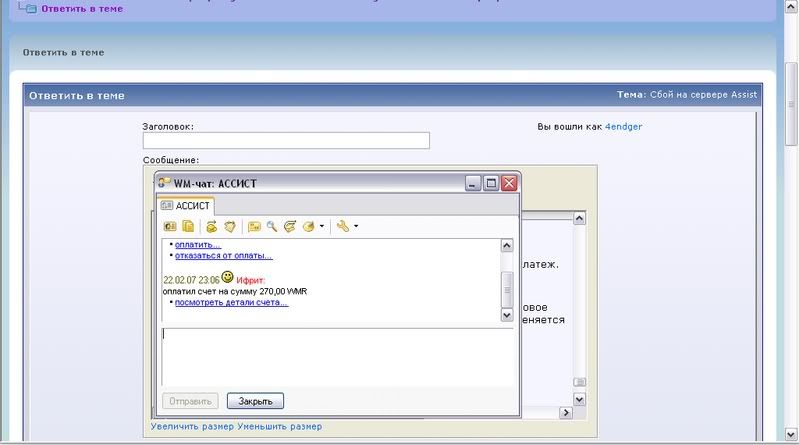Viewport: 799px width, 445px height.
Task: Click the WM-чат window title icon
Action: (164, 182)
